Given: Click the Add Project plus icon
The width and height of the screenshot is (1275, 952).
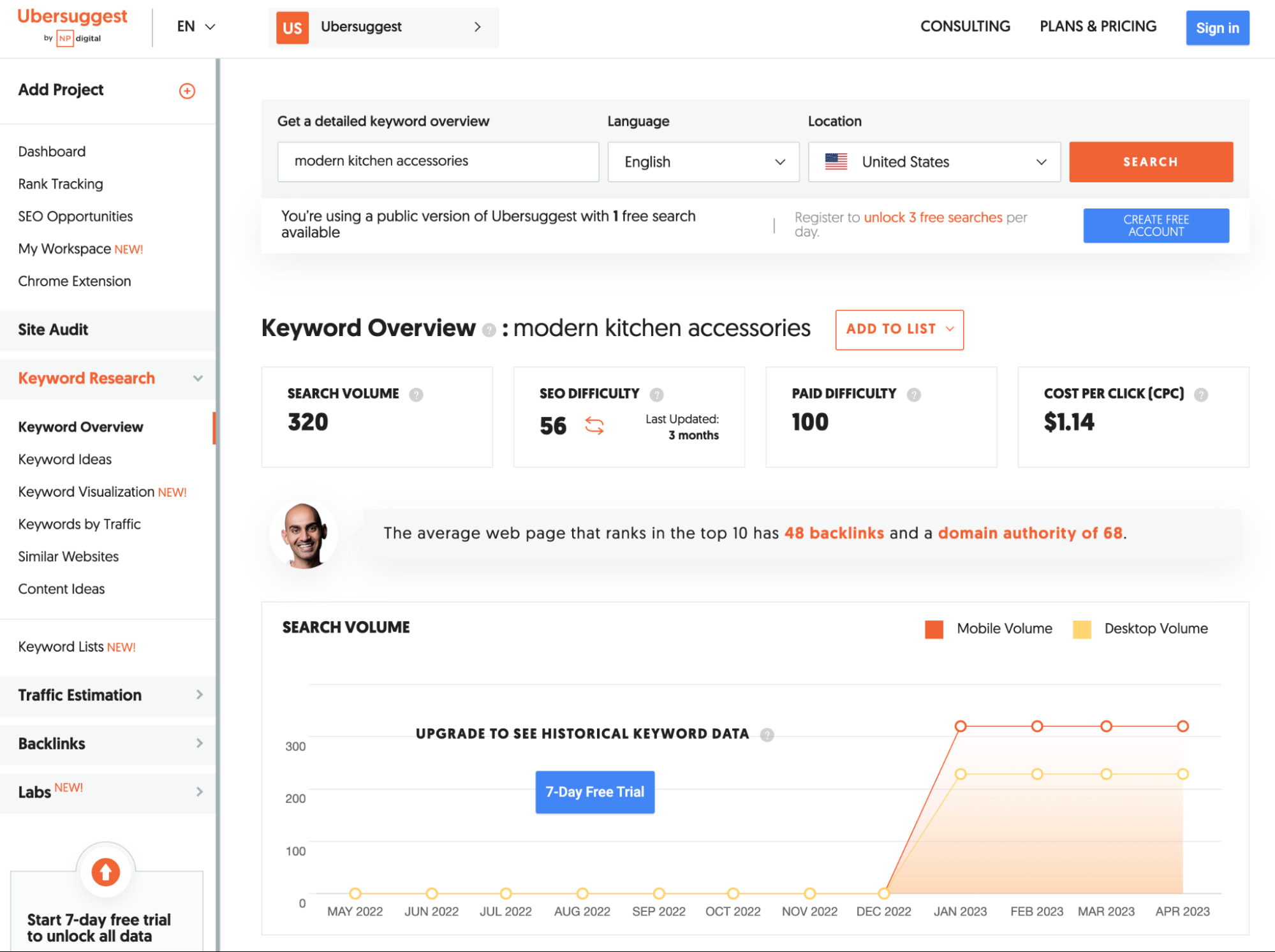Looking at the screenshot, I should pyautogui.click(x=187, y=91).
